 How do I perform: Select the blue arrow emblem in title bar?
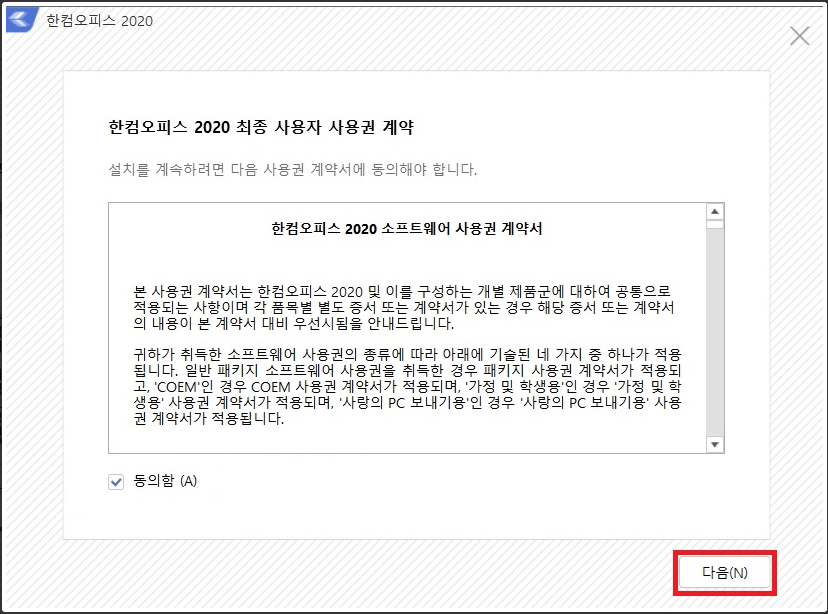point(16,20)
